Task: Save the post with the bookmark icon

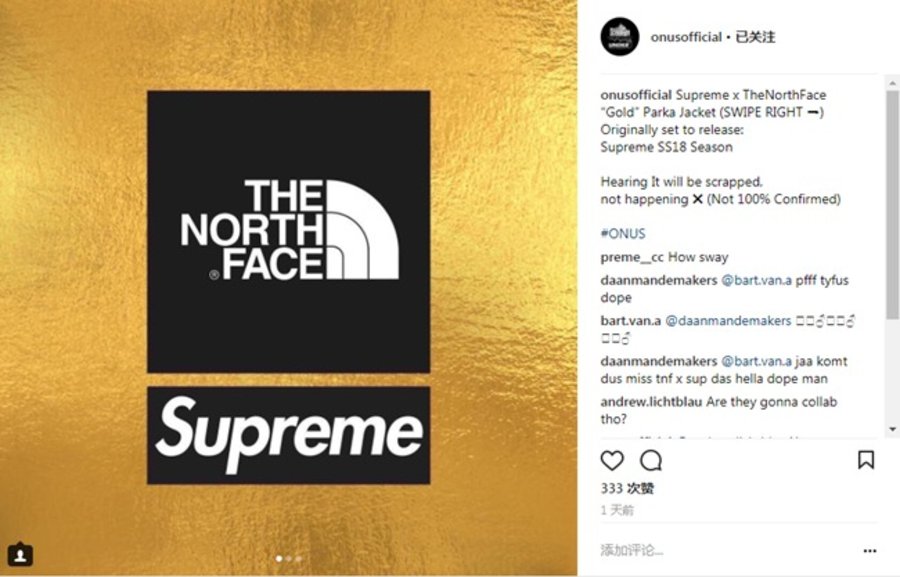Action: (x=866, y=460)
